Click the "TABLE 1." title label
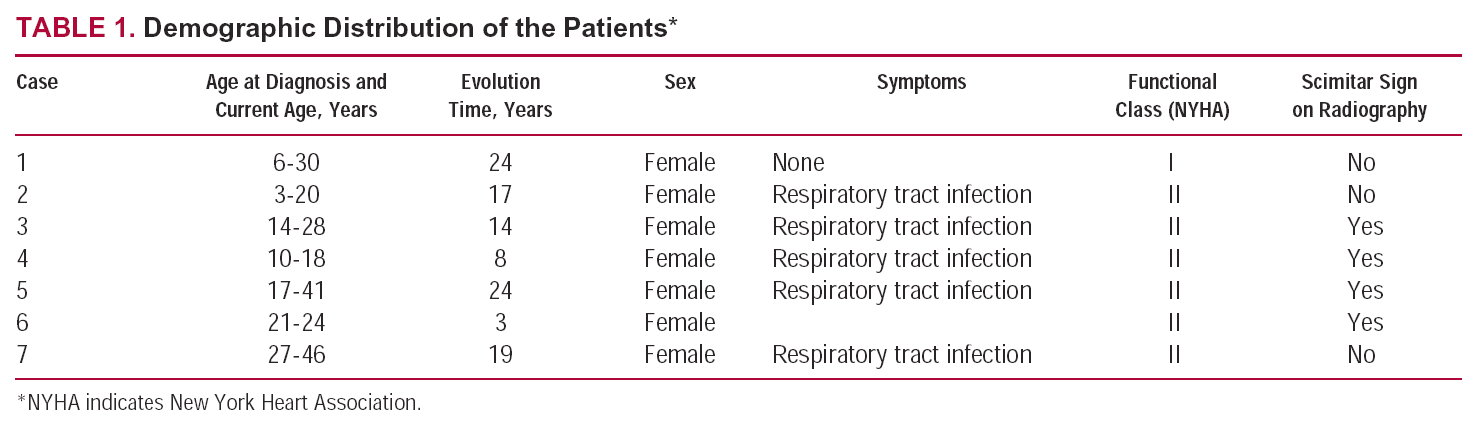The image size is (1476, 424). point(76,28)
